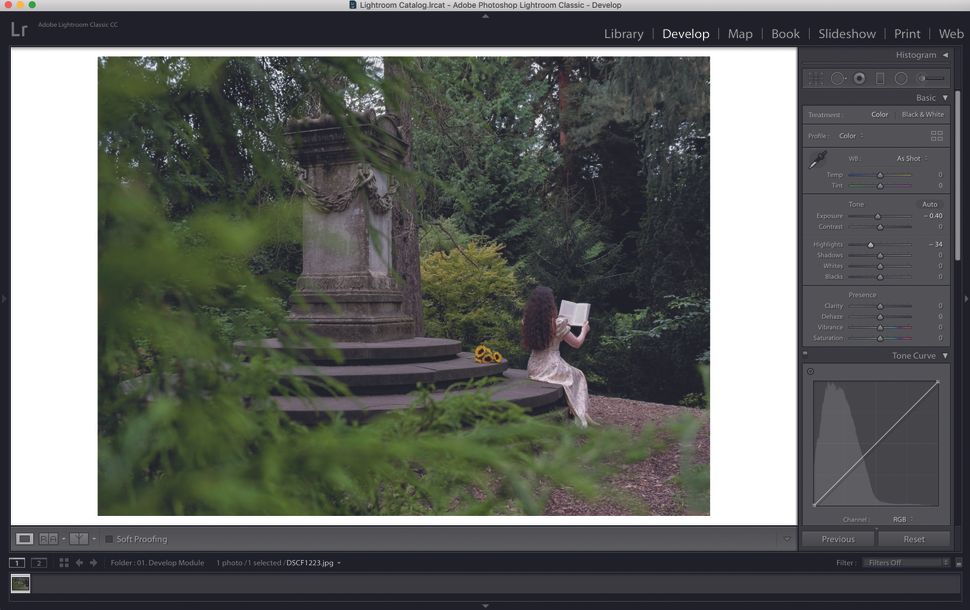Open the Profile Browser grid icon
This screenshot has width=970, height=610.
tap(937, 135)
